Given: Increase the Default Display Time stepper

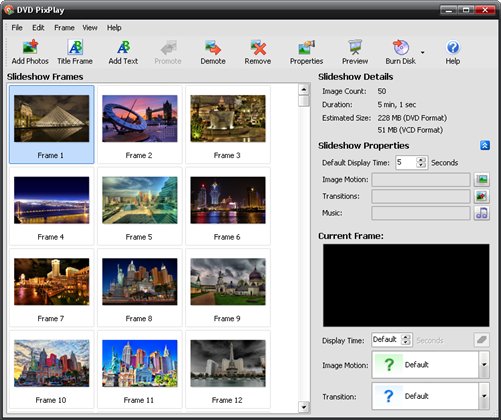Looking at the screenshot, I should 421,160.
